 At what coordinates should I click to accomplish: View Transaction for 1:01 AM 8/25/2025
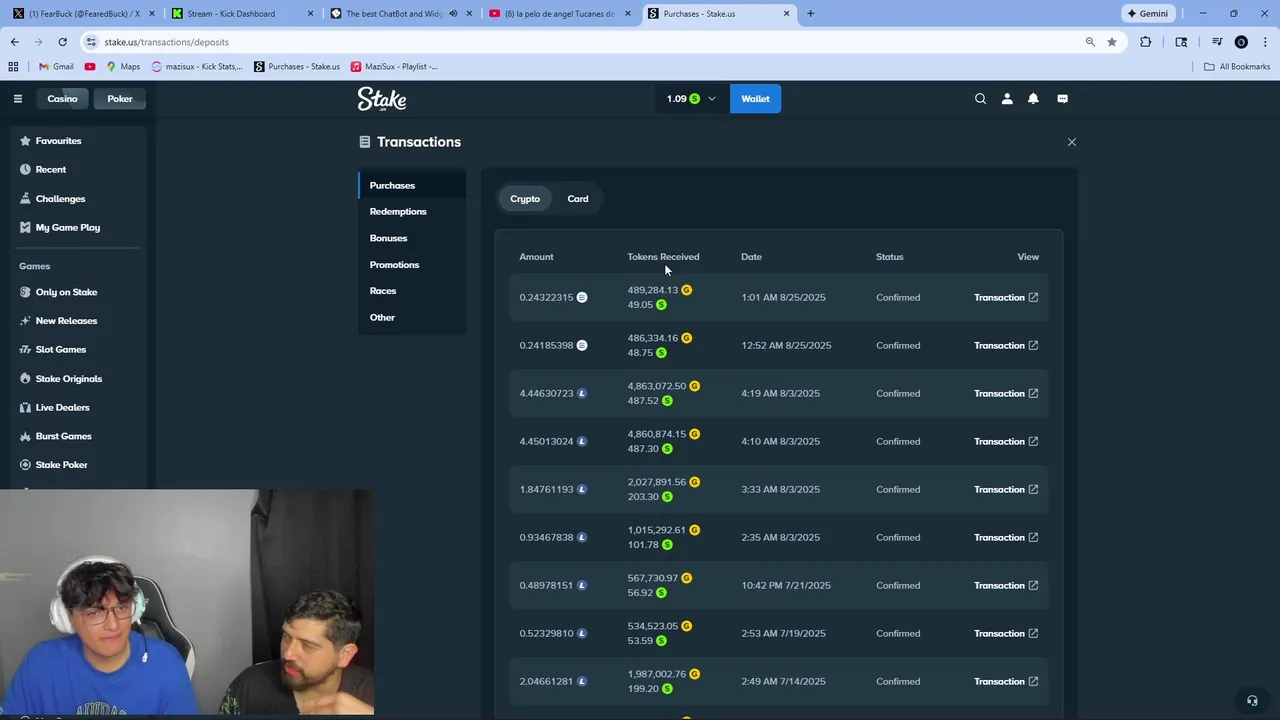pyautogui.click(x=1006, y=297)
